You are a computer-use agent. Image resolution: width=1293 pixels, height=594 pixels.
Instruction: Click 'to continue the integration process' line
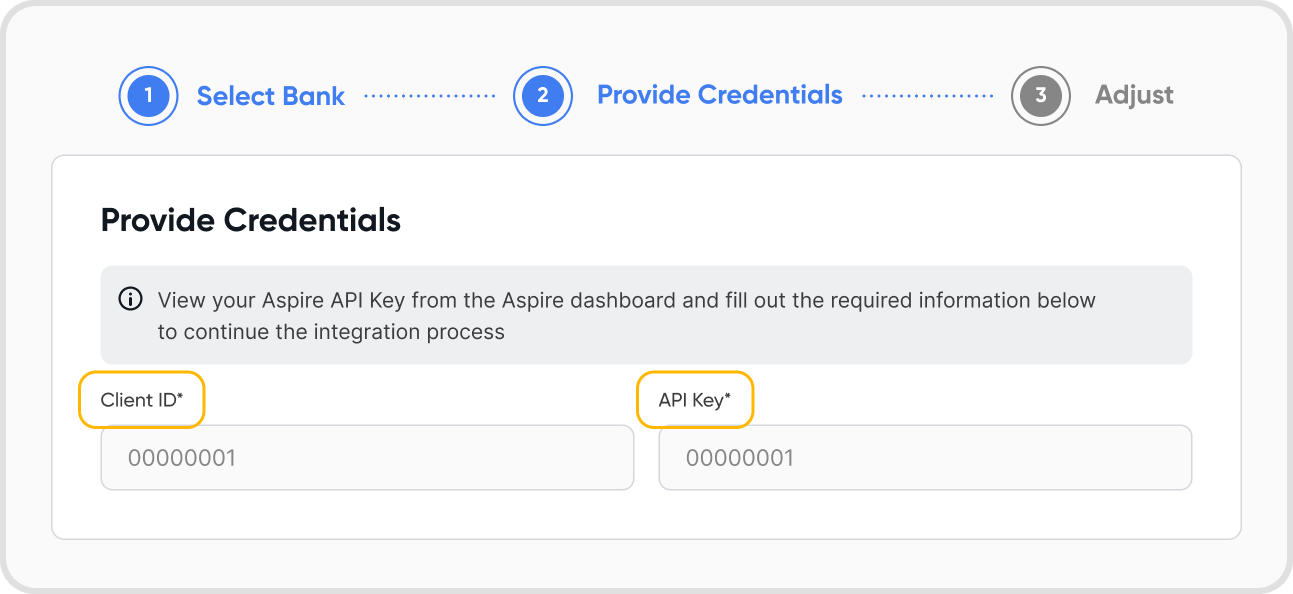pyautogui.click(x=331, y=331)
